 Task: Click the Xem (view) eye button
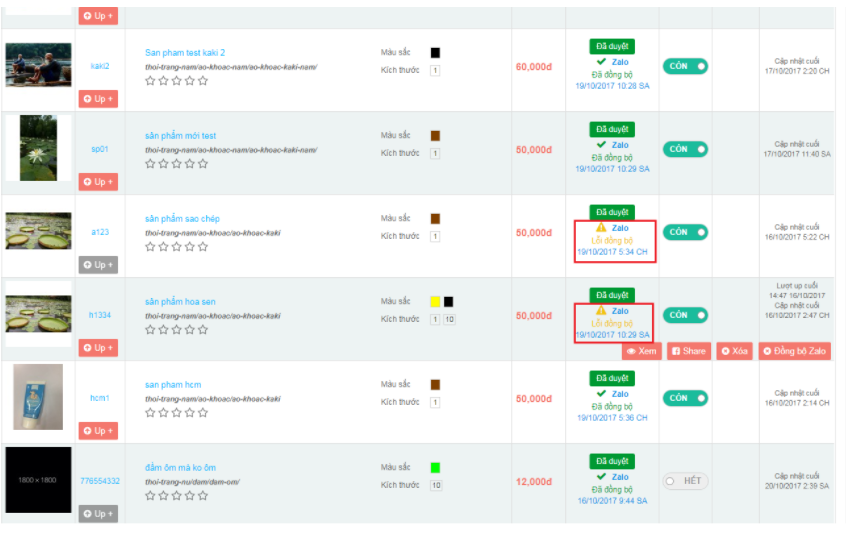(x=642, y=351)
